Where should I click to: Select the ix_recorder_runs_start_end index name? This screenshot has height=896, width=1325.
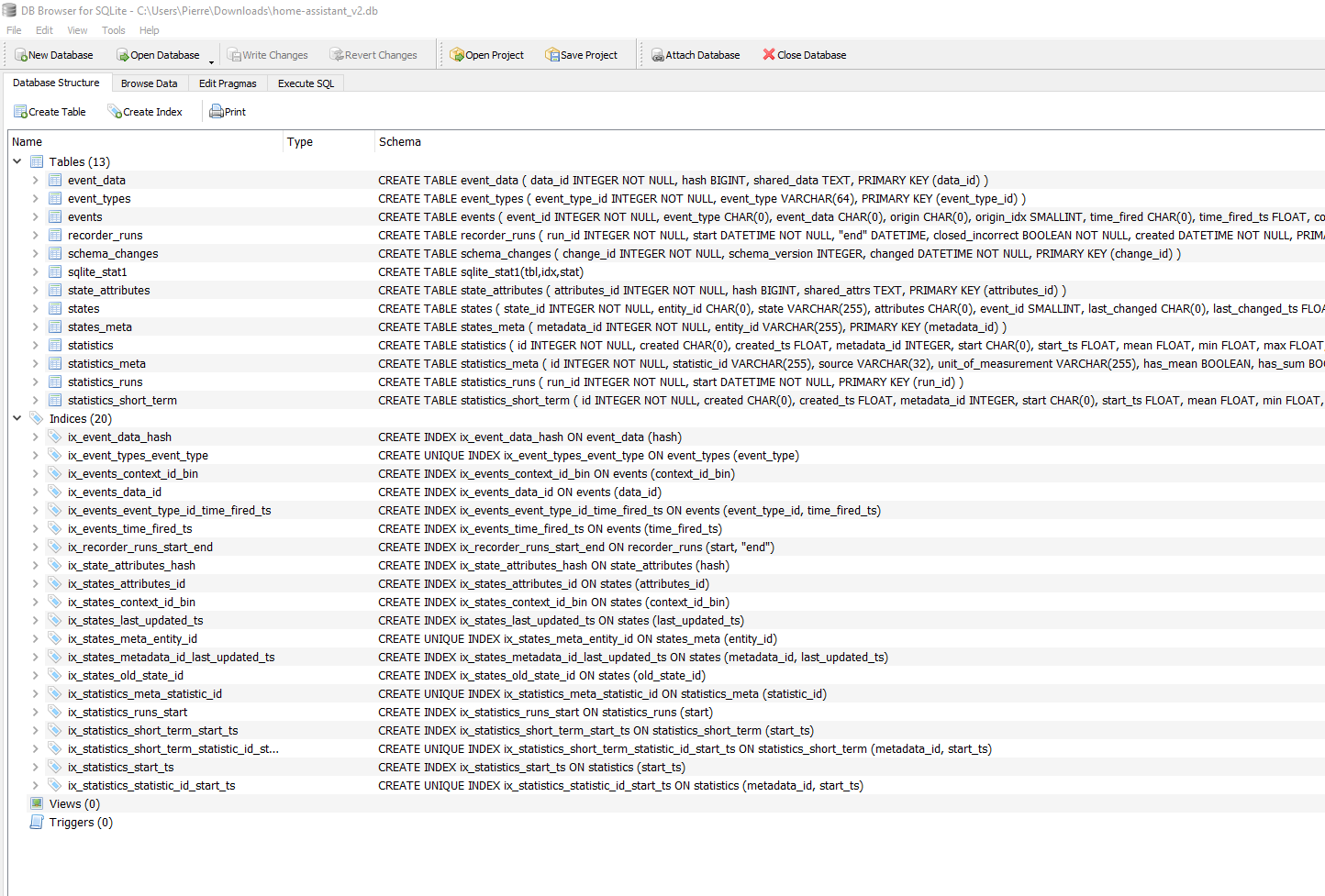[x=140, y=547]
